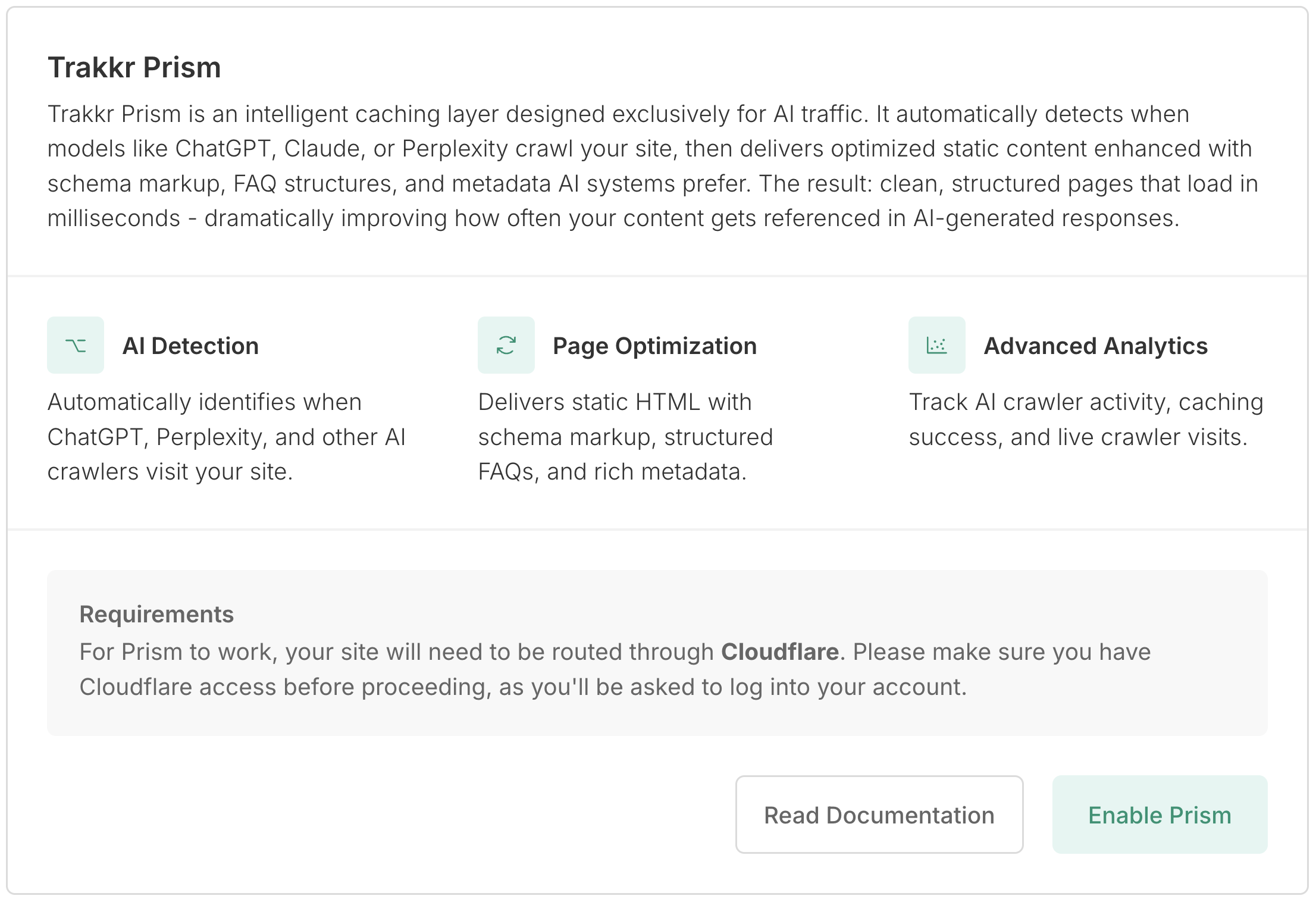Viewport: 1316px width, 902px height.
Task: Click the AI Detection option-key icon
Action: tap(76, 345)
